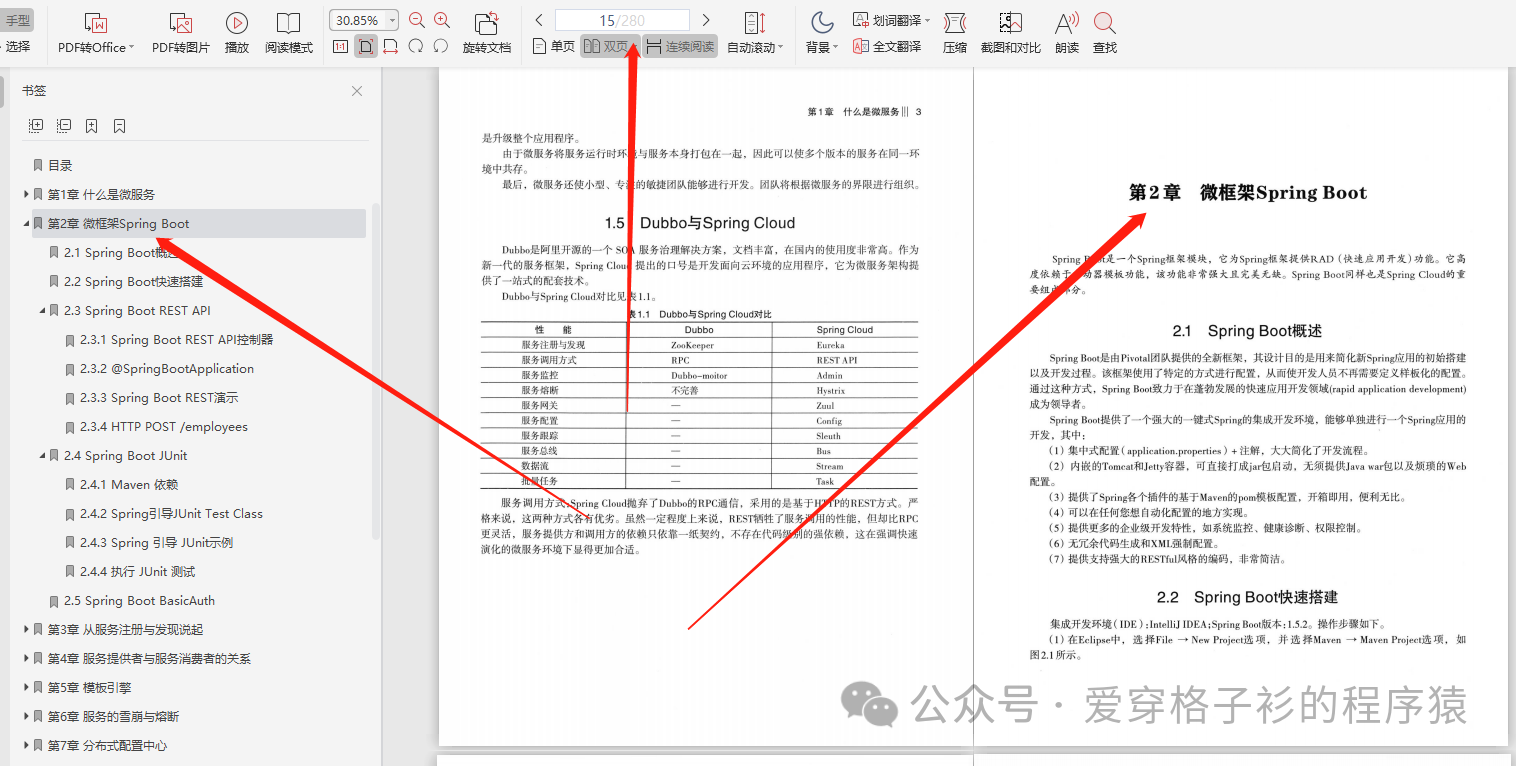The image size is (1516, 766).
Task: Open bookmark 2.3.2 @SpringBootApplication
Action: (x=167, y=369)
